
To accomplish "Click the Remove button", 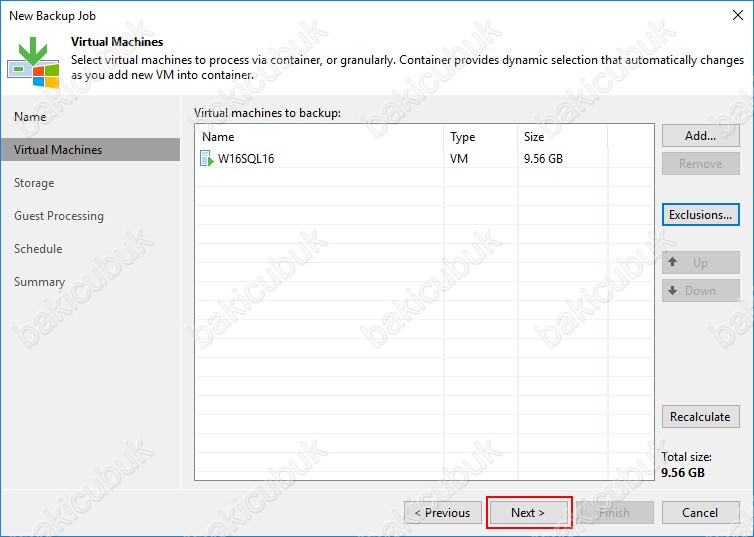I will click(x=701, y=163).
